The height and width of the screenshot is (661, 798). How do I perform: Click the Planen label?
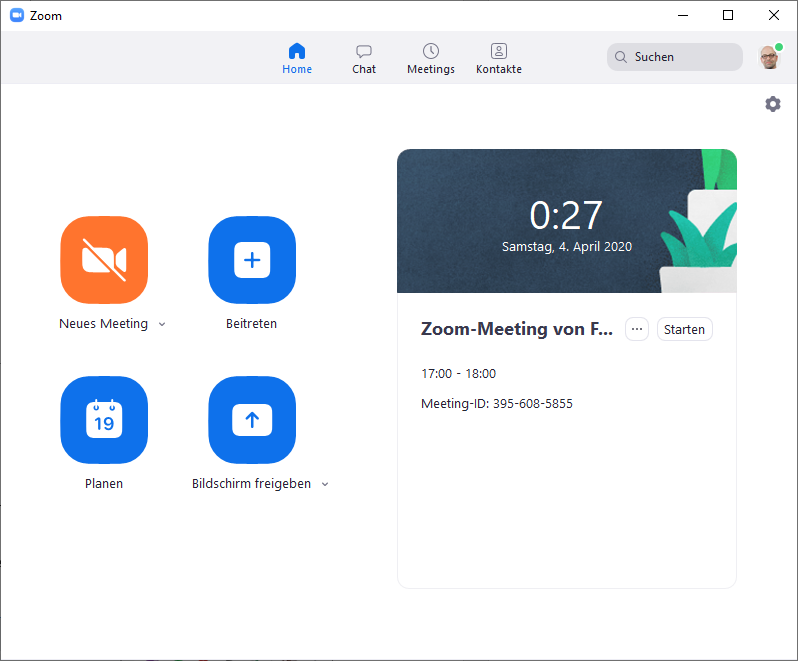pos(104,483)
